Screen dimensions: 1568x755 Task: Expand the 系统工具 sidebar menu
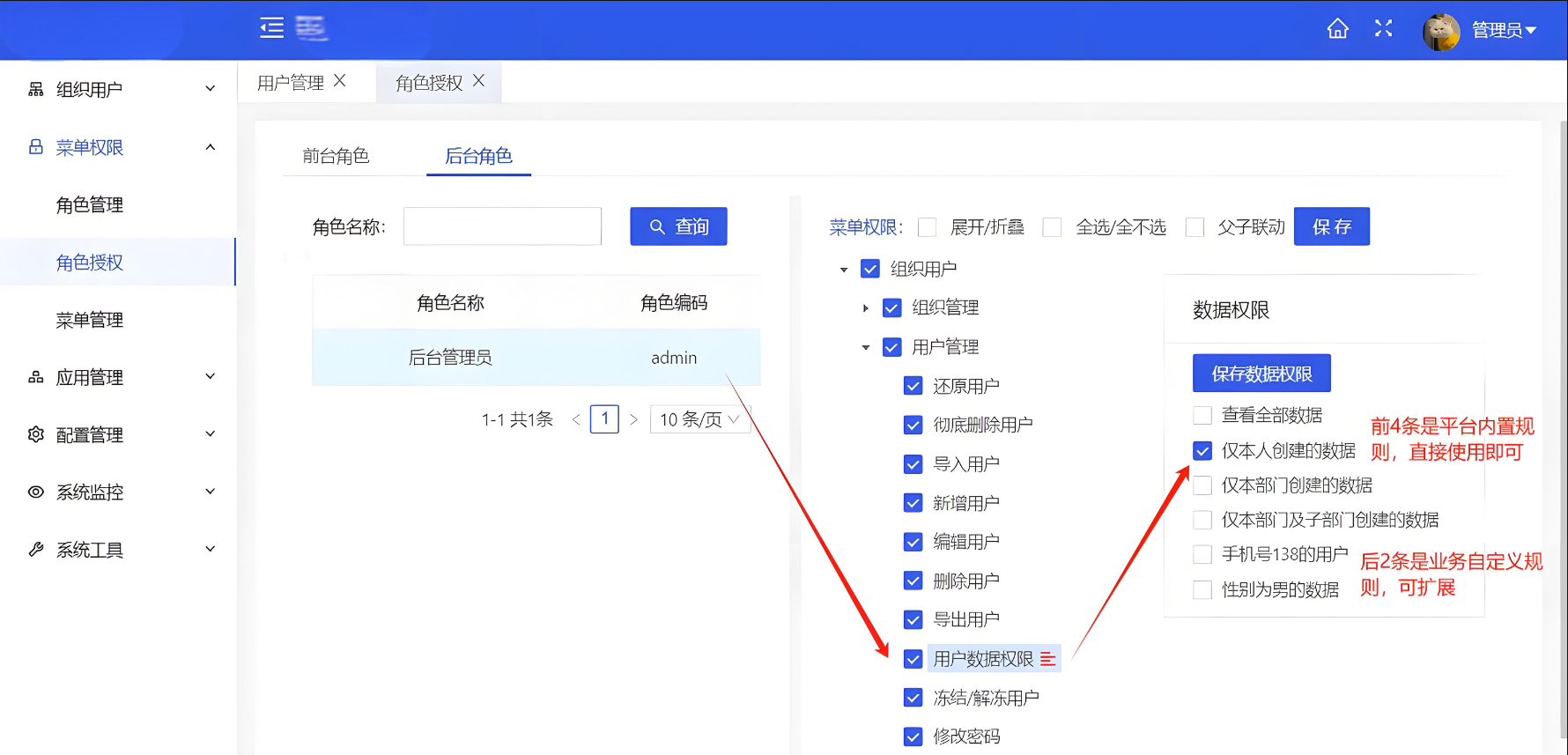click(x=210, y=550)
